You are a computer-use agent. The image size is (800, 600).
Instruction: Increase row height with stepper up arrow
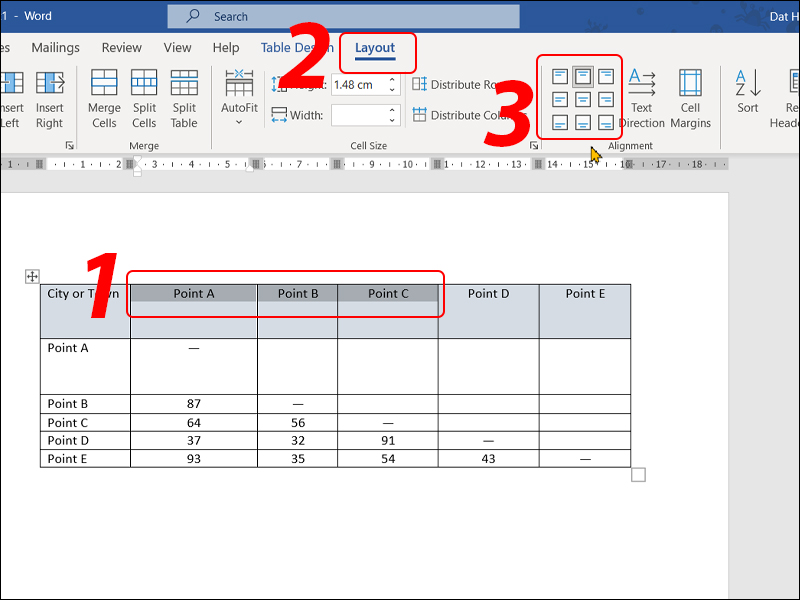[x=392, y=80]
